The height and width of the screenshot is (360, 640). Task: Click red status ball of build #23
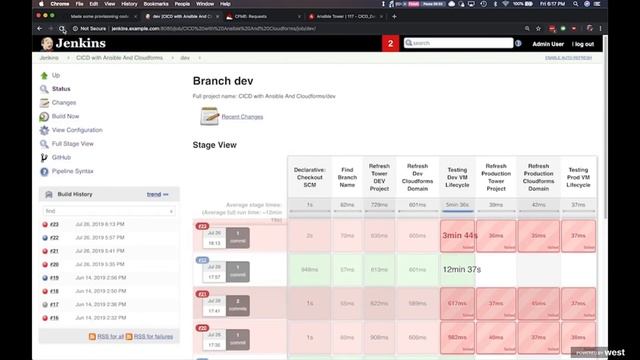point(45,224)
